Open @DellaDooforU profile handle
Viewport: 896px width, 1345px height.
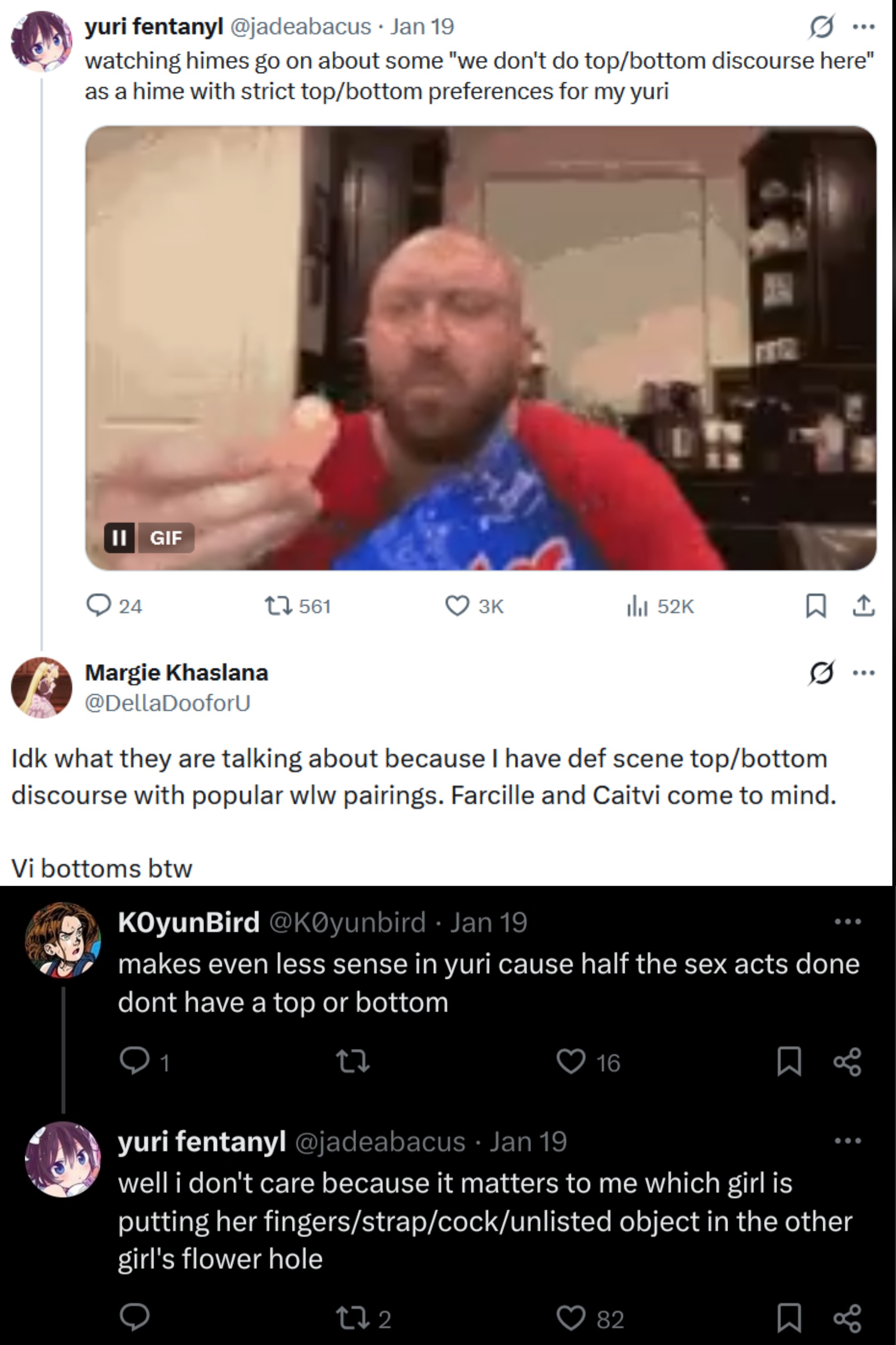coord(168,703)
